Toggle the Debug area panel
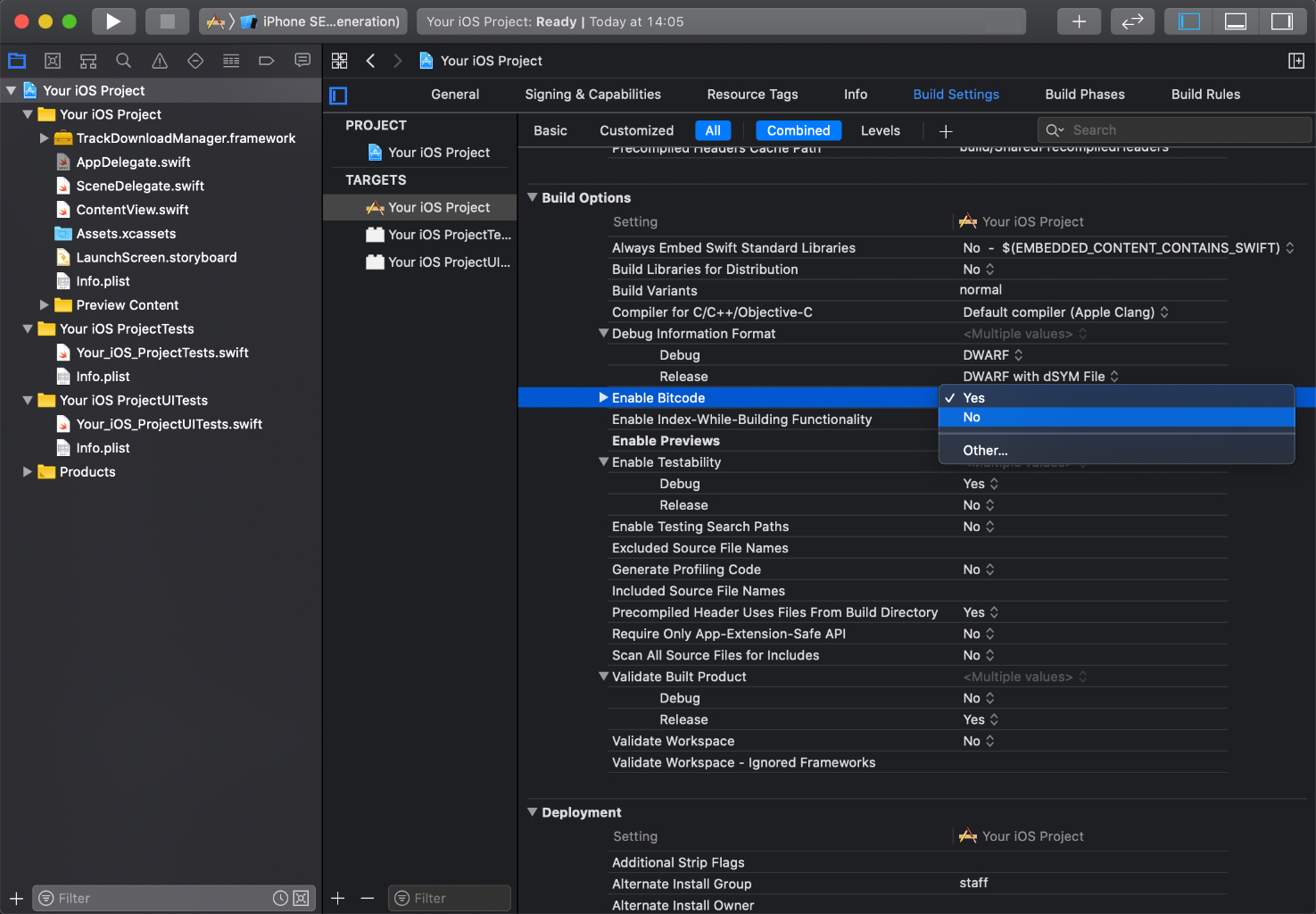 (1236, 21)
